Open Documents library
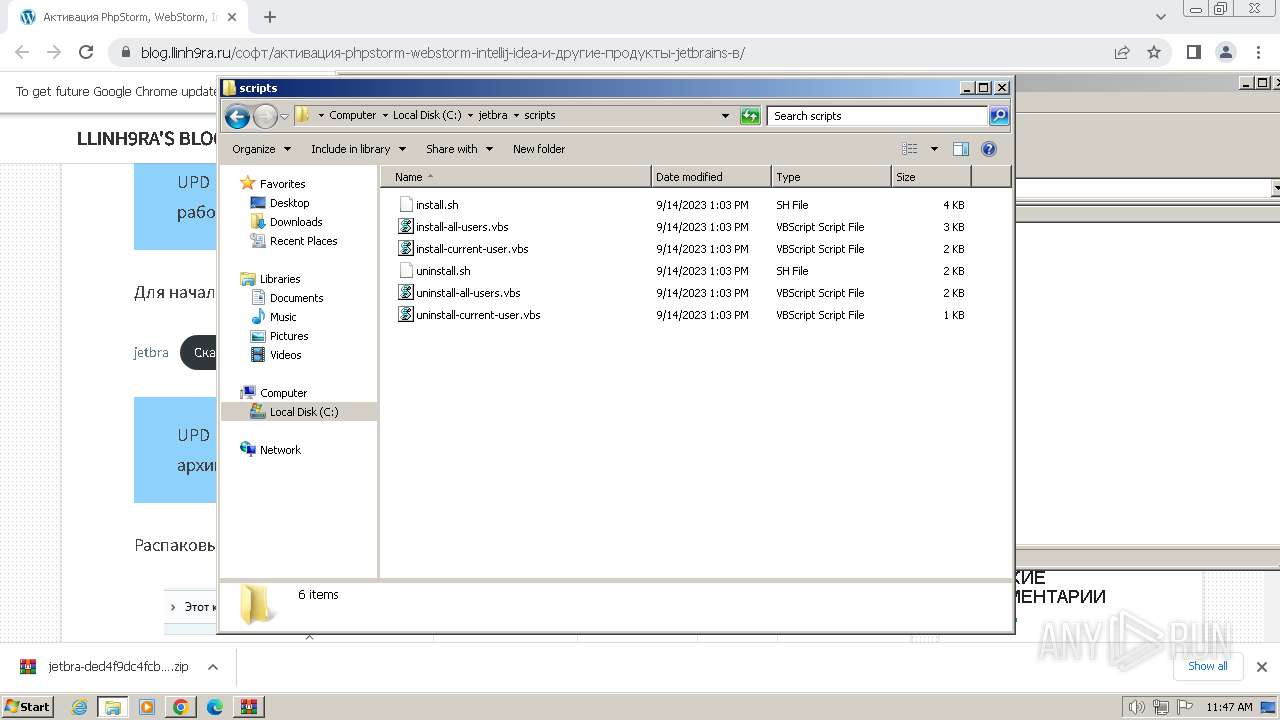 click(296, 298)
